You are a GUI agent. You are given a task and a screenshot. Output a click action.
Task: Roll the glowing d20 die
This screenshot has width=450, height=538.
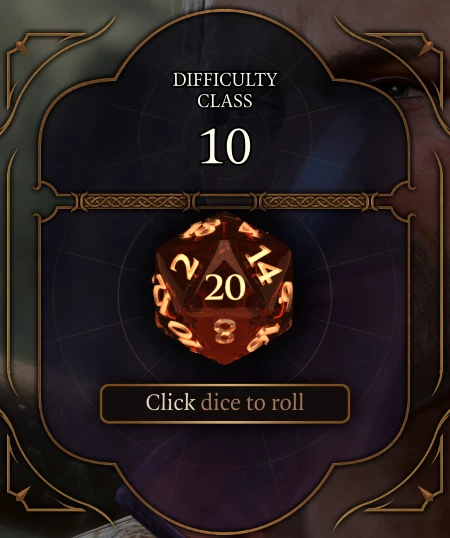coord(224,288)
